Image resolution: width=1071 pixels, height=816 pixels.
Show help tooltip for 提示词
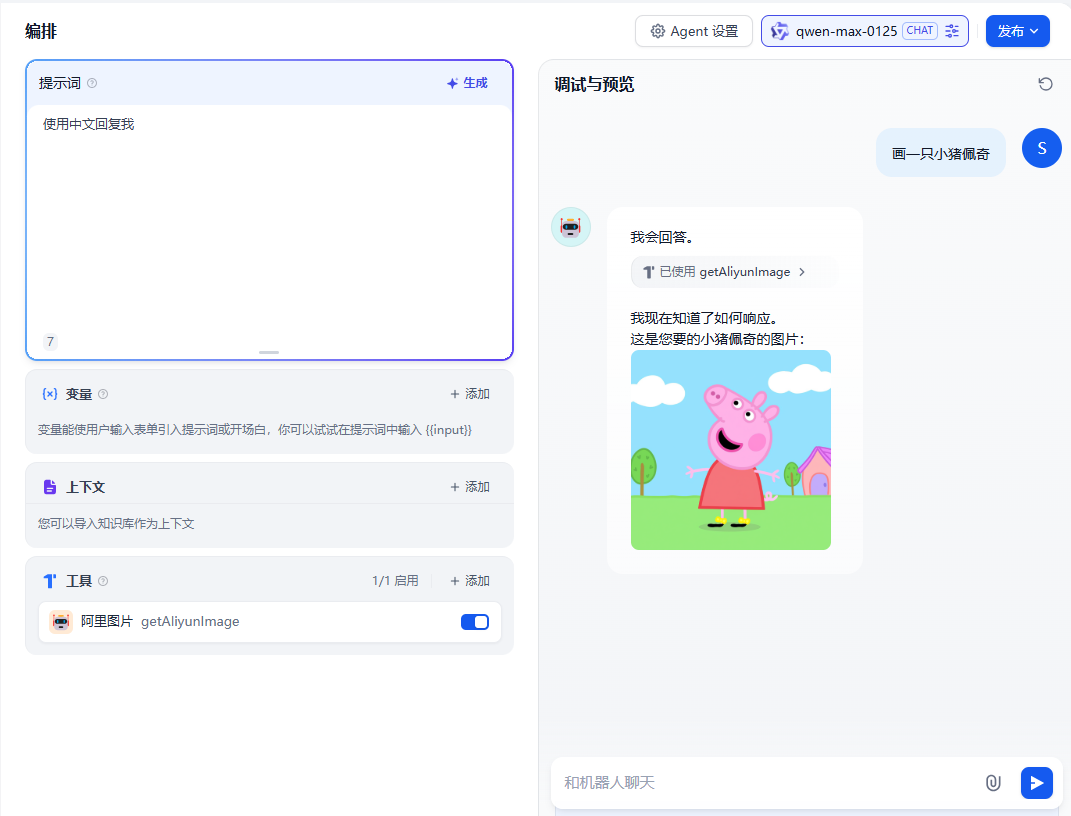[92, 83]
